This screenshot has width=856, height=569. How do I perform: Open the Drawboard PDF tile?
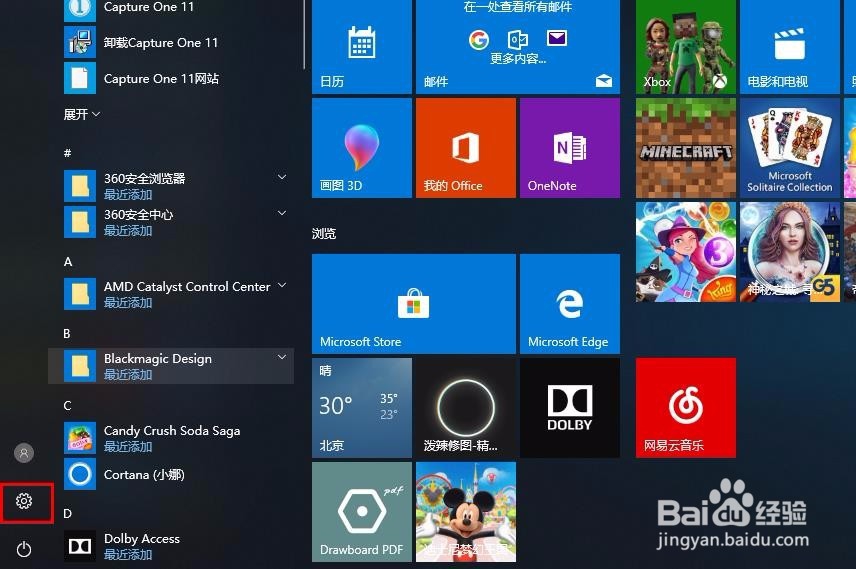pyautogui.click(x=361, y=512)
